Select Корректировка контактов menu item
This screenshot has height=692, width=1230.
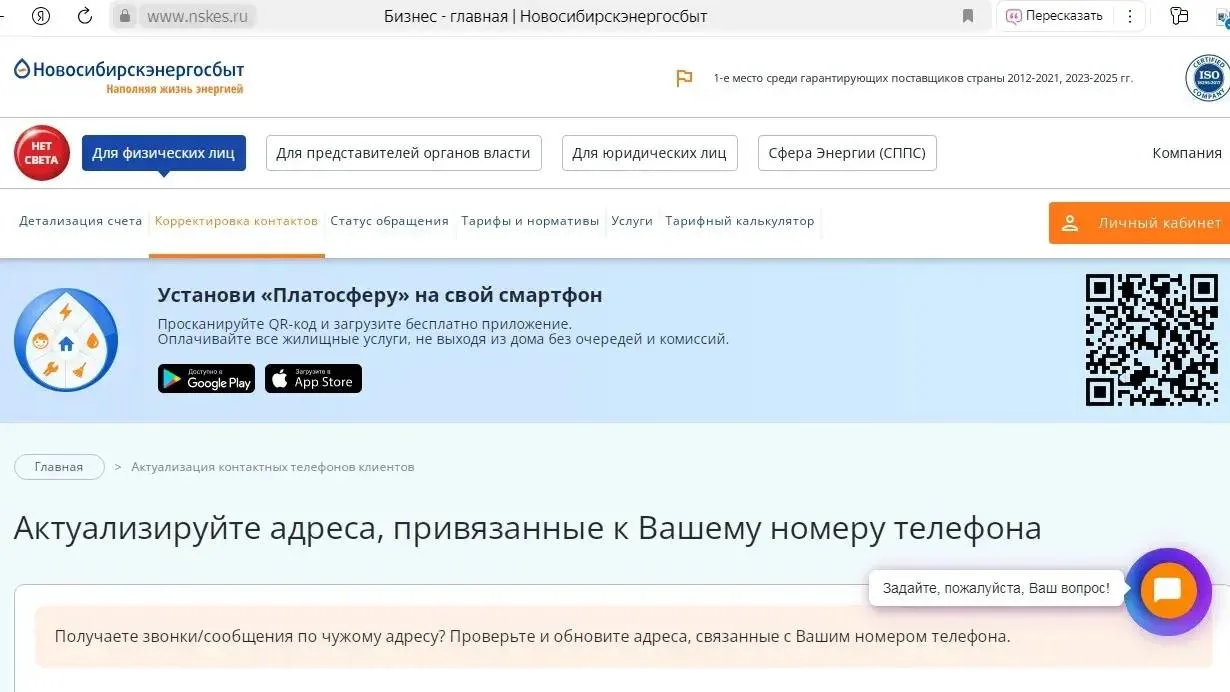236,221
